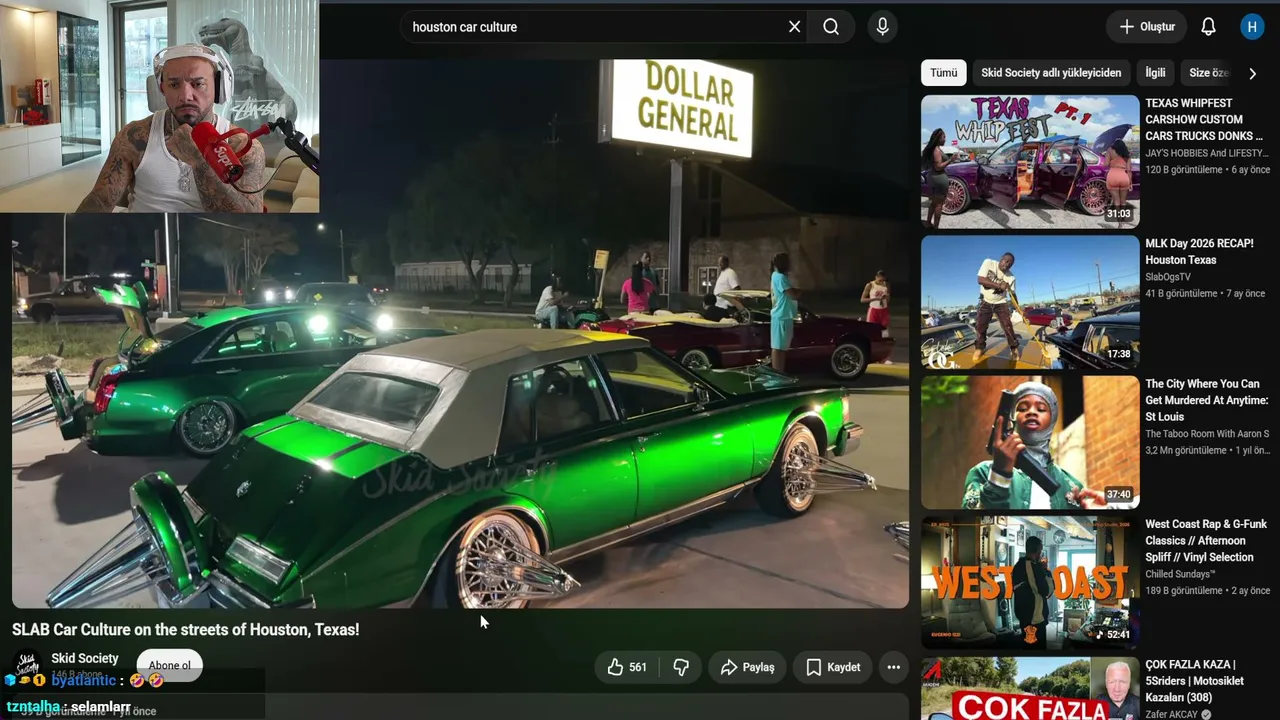Click '120 B görüntüleme • 6 ay önce' text
Screen dimensions: 1280x720
tap(1208, 170)
